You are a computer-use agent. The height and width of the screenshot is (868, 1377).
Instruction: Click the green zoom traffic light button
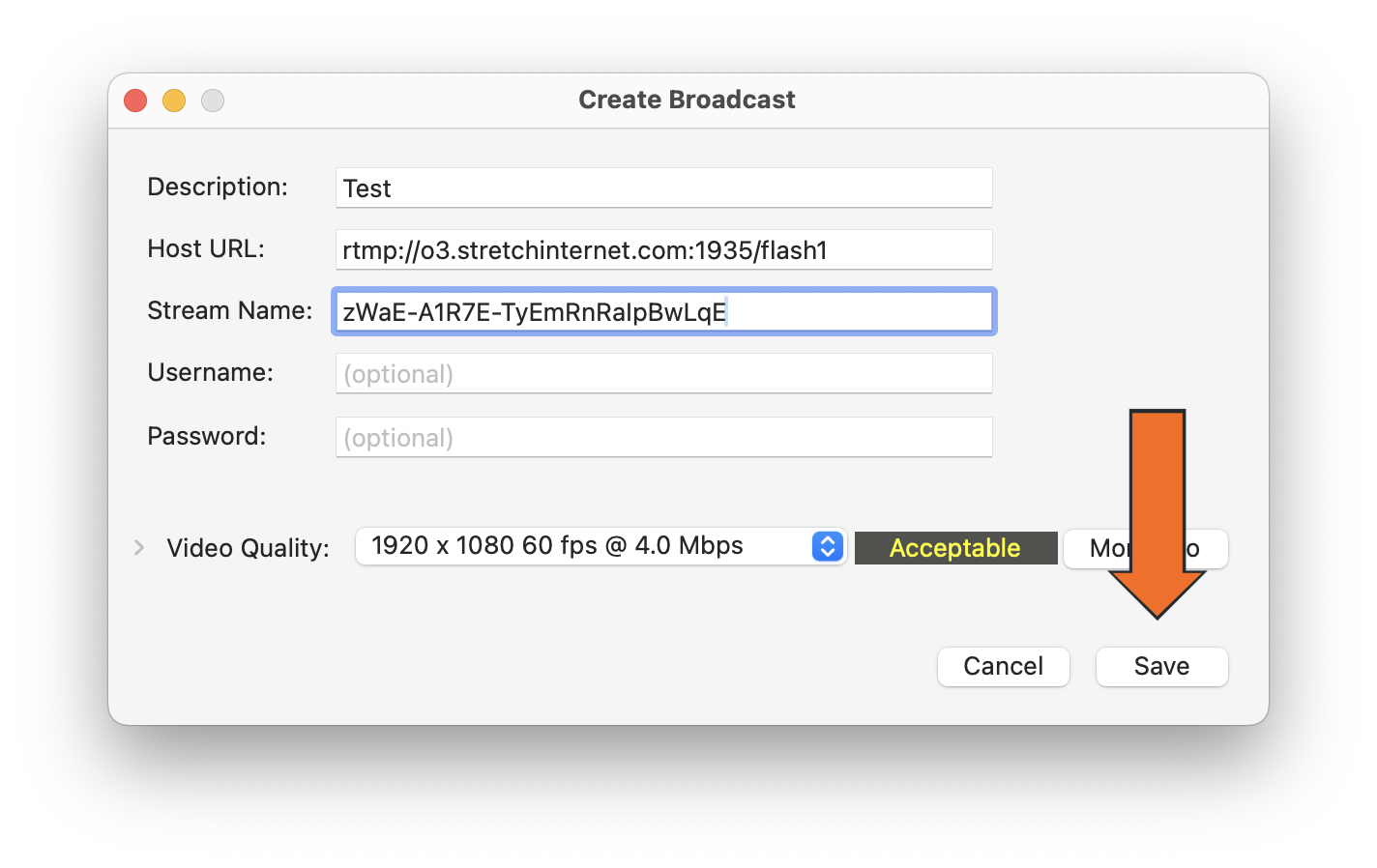click(x=213, y=100)
